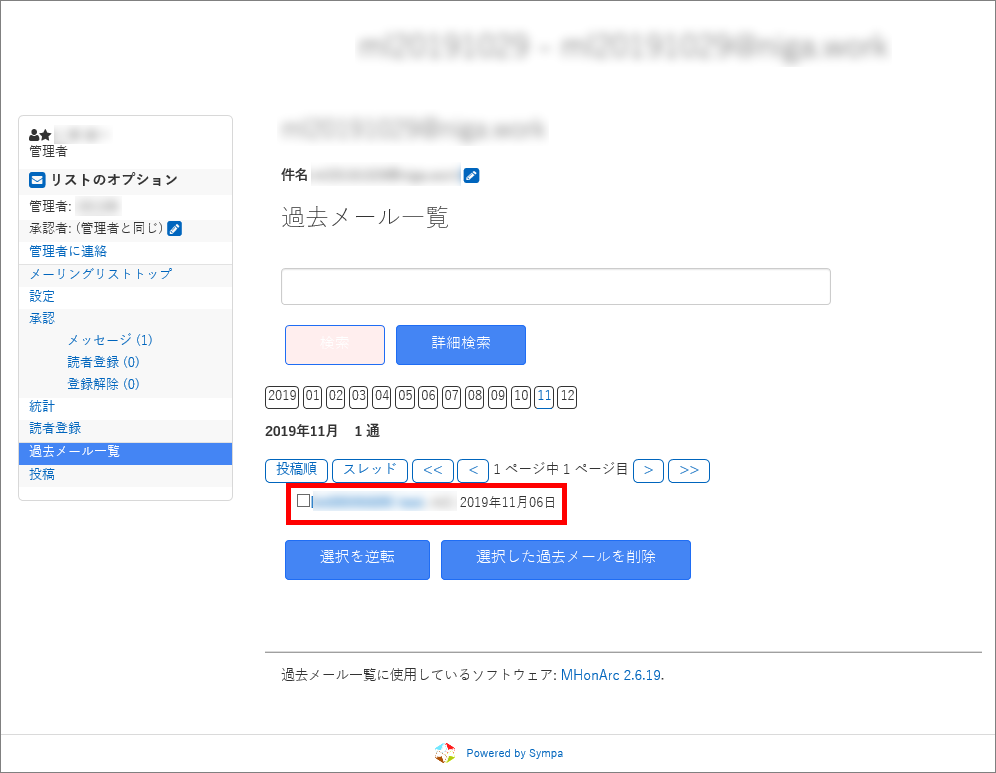Select month 10 in the archive calendar
Image resolution: width=996 pixels, height=773 pixels.
[521, 397]
